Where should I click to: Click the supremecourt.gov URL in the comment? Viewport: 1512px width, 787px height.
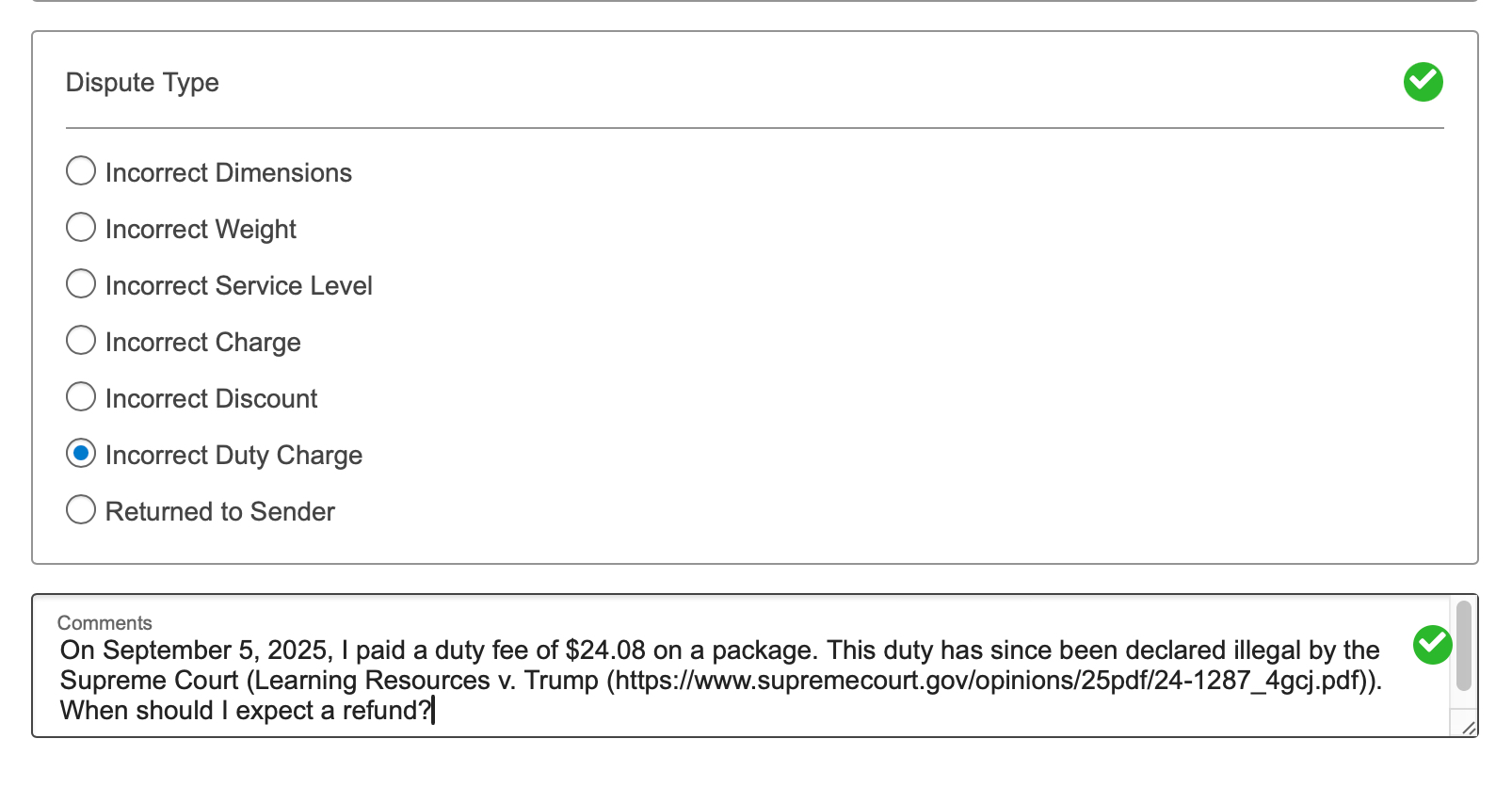(x=990, y=681)
